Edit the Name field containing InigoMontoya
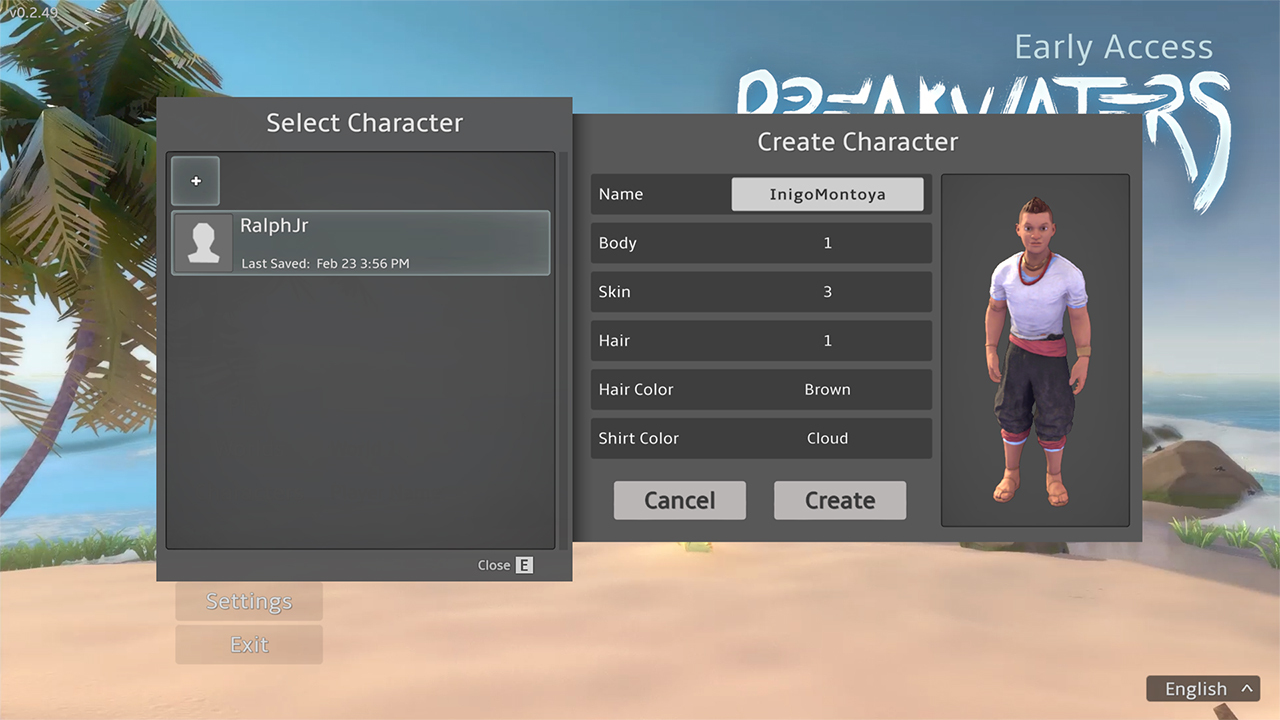 (827, 194)
